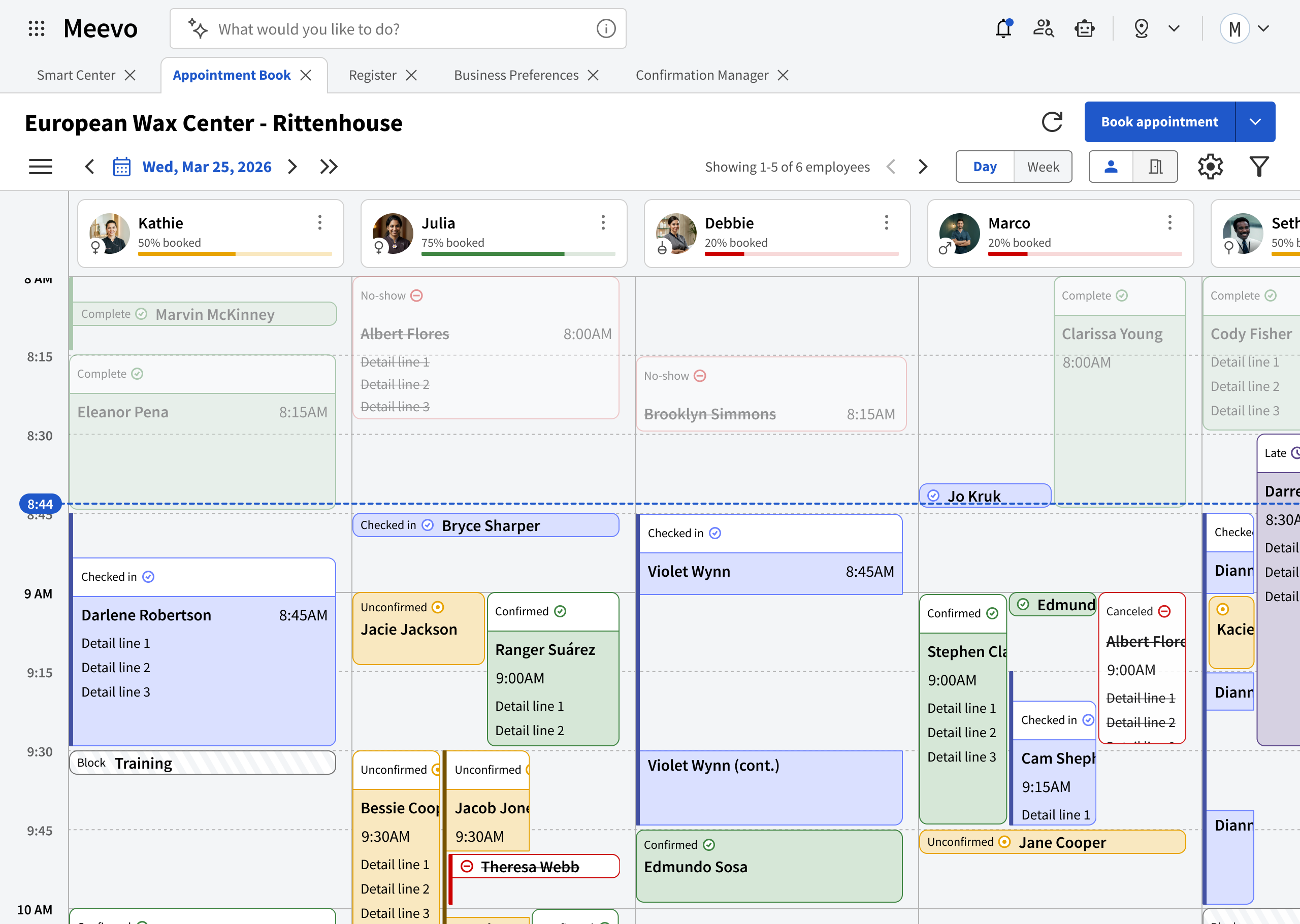Image resolution: width=1300 pixels, height=924 pixels.
Task: Open Bryce Sharper checked-in appointment
Action: click(x=486, y=525)
